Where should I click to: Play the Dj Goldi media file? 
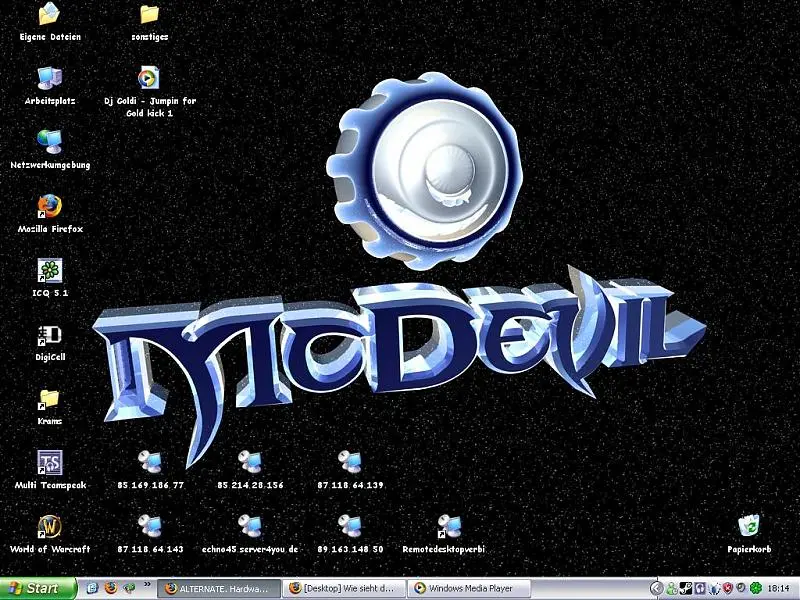(x=149, y=79)
